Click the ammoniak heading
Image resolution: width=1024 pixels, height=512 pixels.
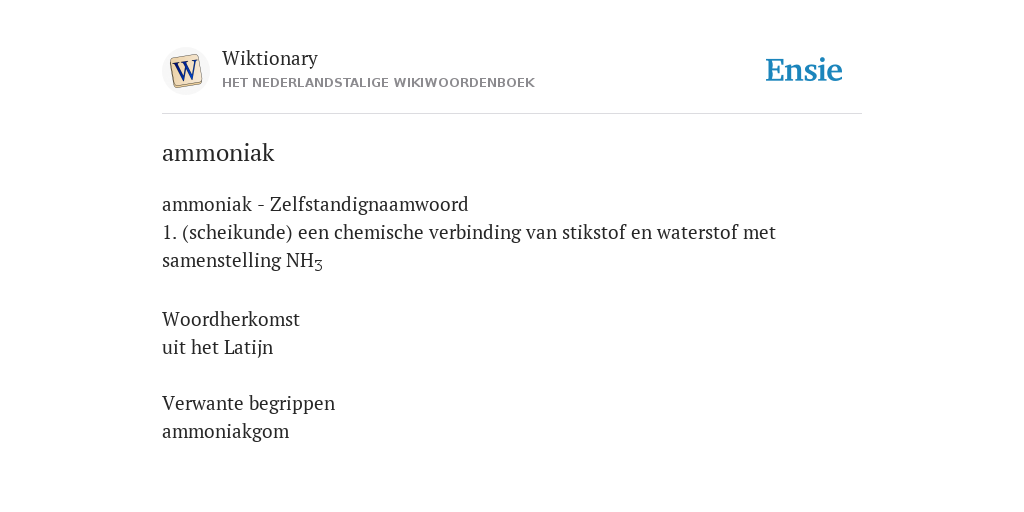point(218,153)
